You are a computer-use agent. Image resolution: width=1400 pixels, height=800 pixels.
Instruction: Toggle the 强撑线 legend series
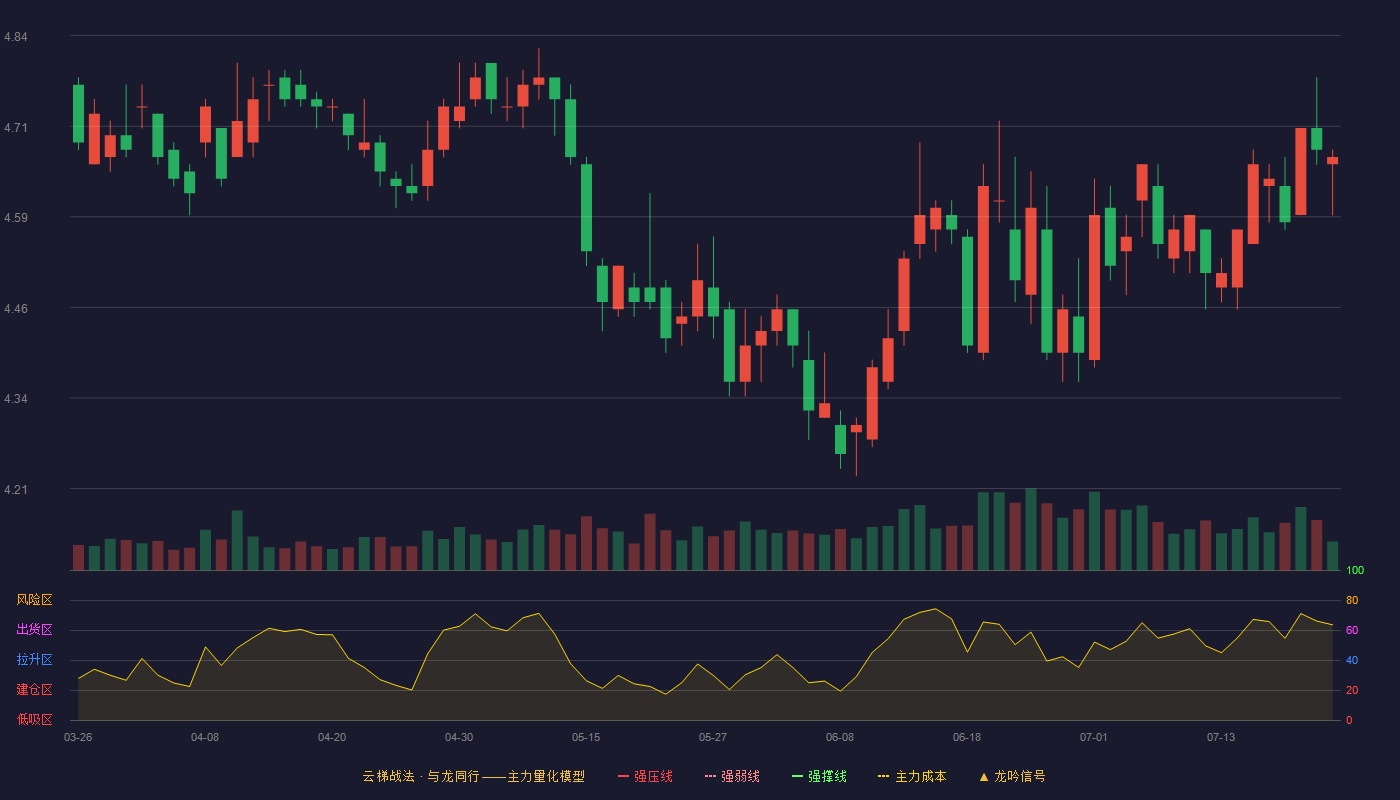(x=819, y=776)
